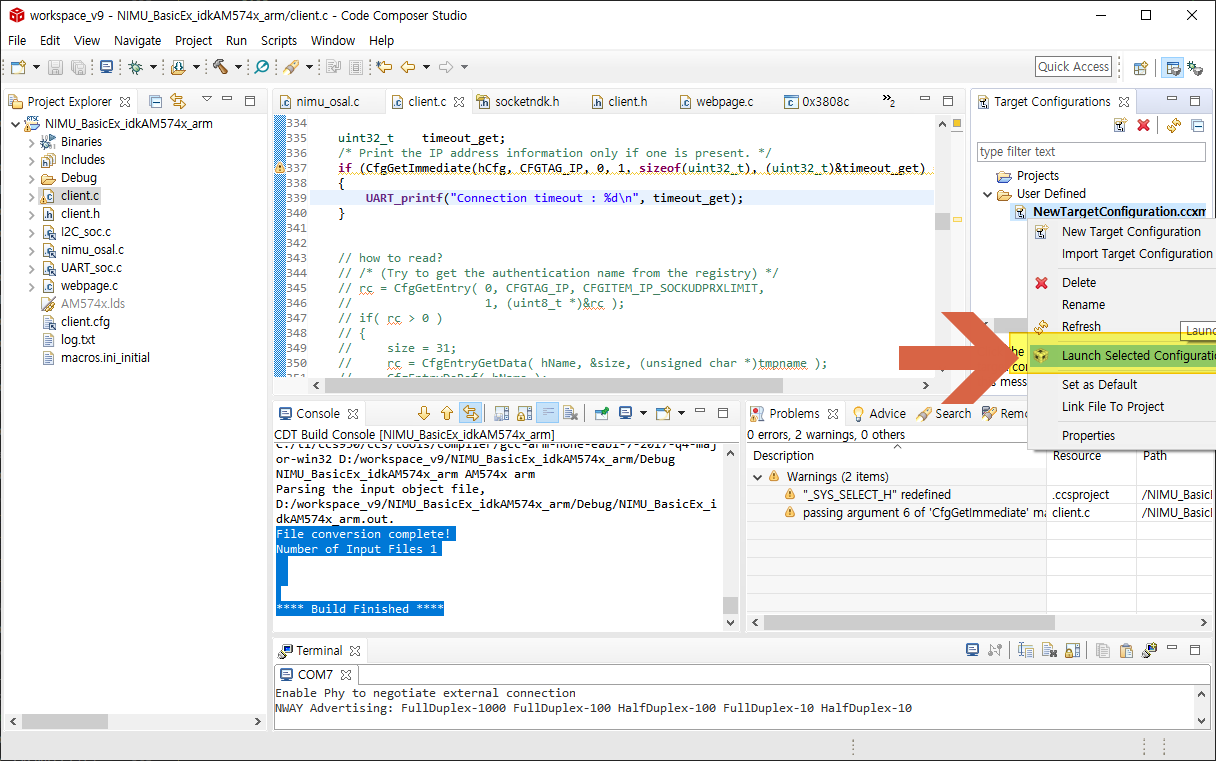Open Back history dropdown arrow

click(426, 67)
